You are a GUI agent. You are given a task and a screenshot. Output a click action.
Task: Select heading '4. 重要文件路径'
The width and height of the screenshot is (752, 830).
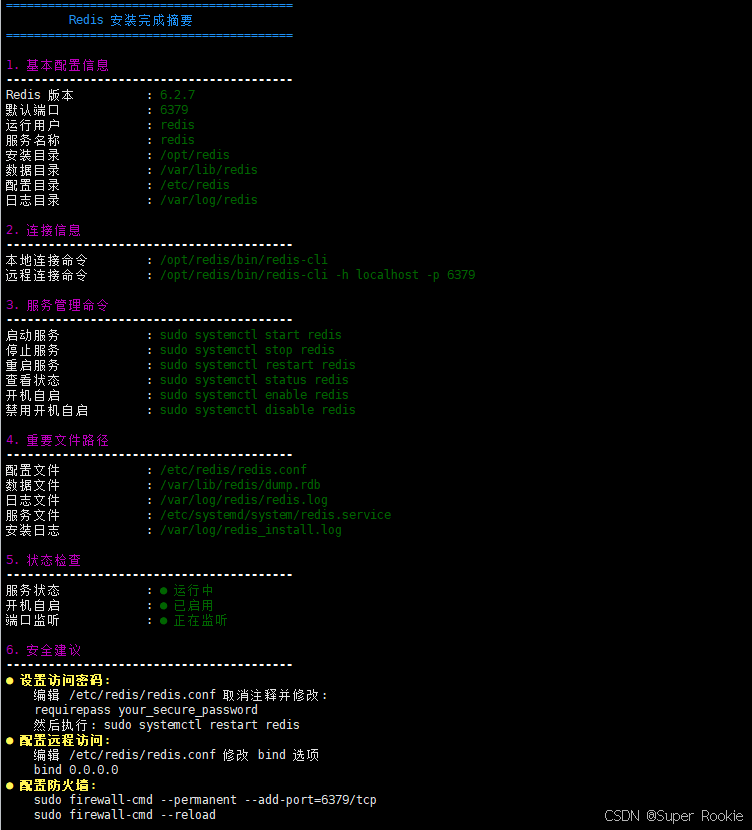(x=57, y=440)
